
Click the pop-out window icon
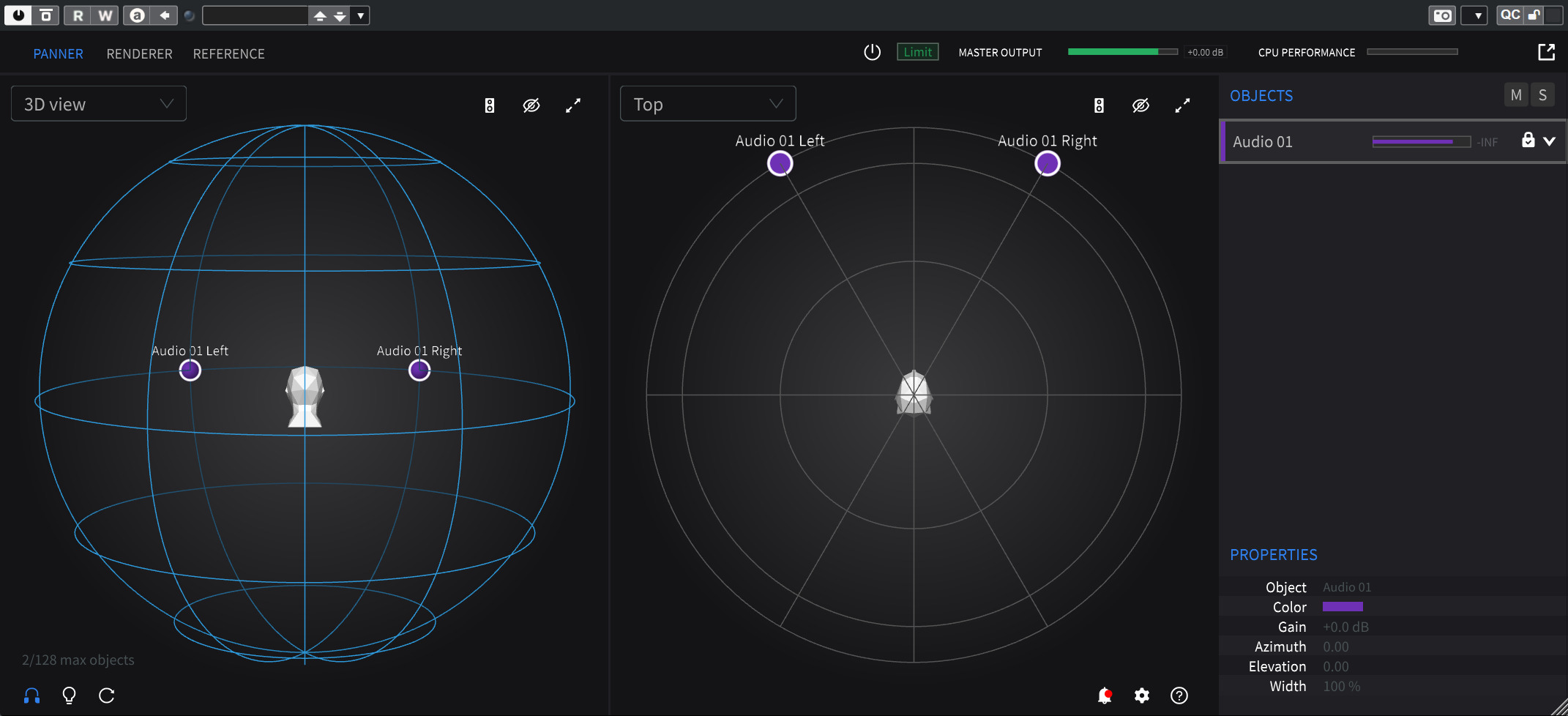[x=1546, y=52]
